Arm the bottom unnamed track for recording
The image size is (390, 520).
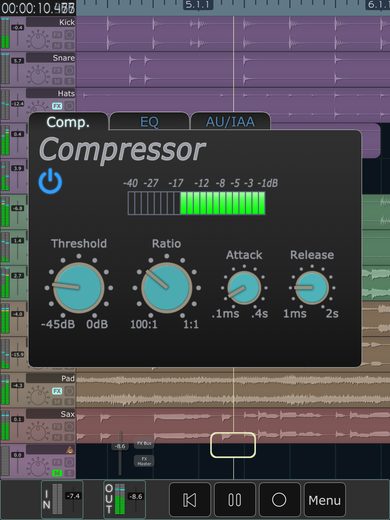[69, 462]
